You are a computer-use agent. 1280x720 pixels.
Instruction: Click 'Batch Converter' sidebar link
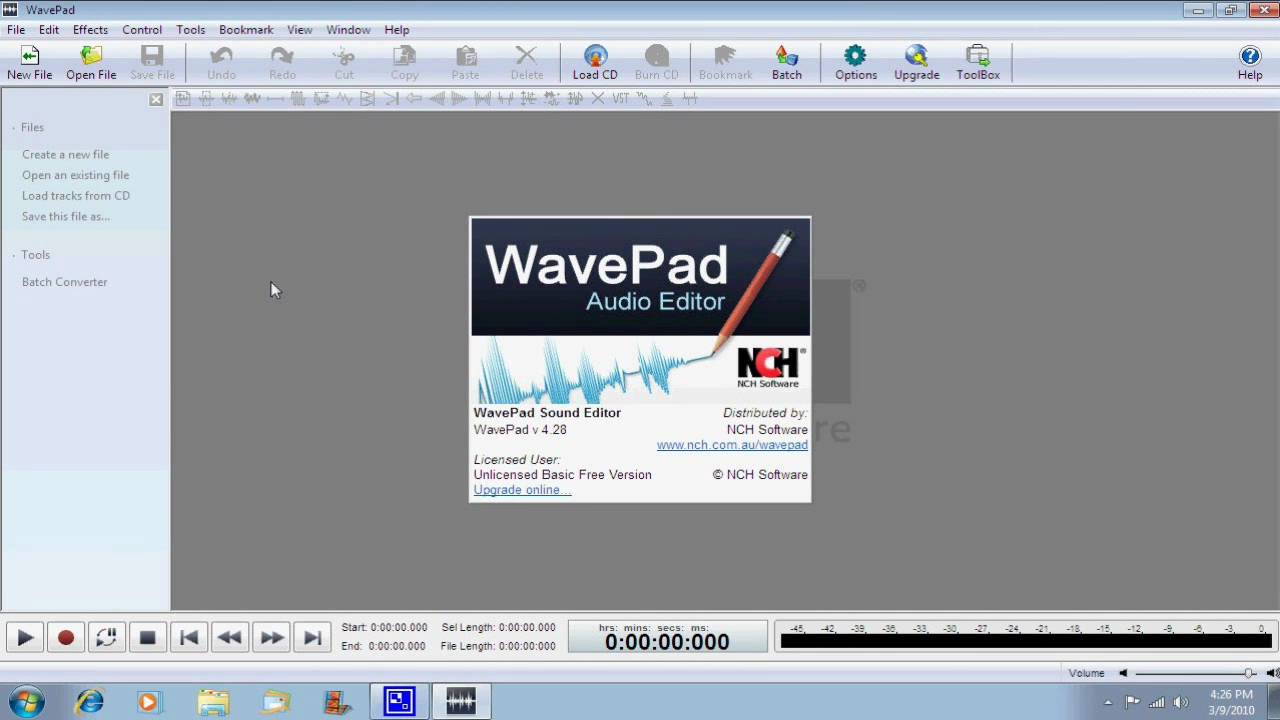(65, 282)
